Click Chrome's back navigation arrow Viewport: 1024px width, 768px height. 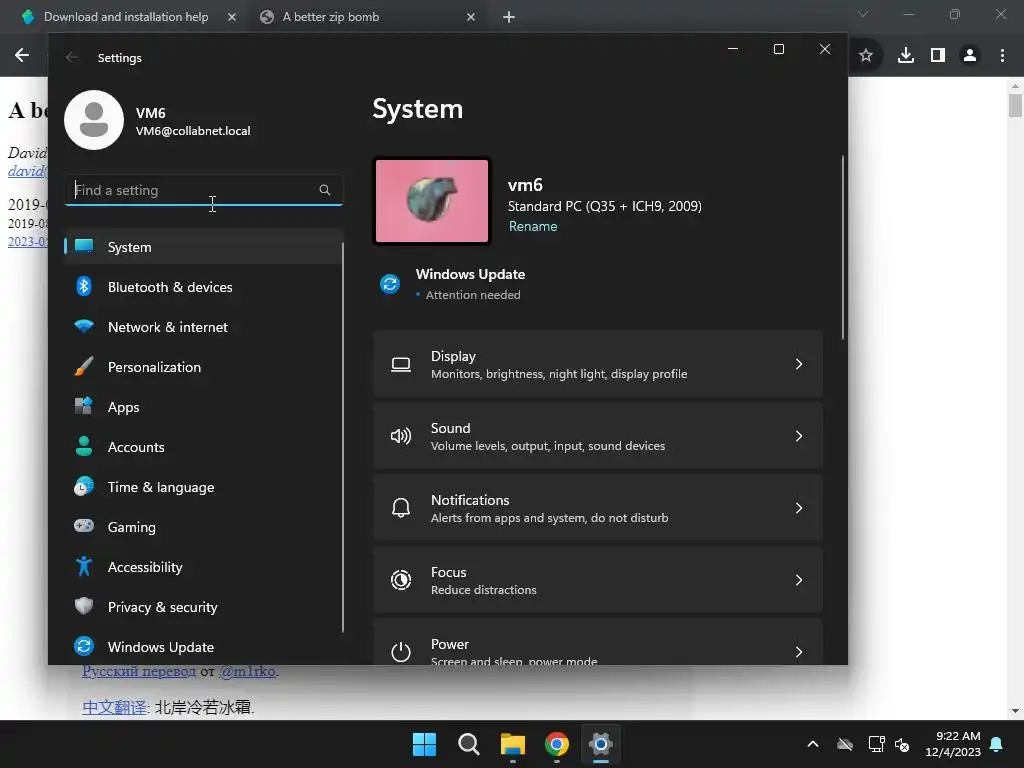(22, 56)
